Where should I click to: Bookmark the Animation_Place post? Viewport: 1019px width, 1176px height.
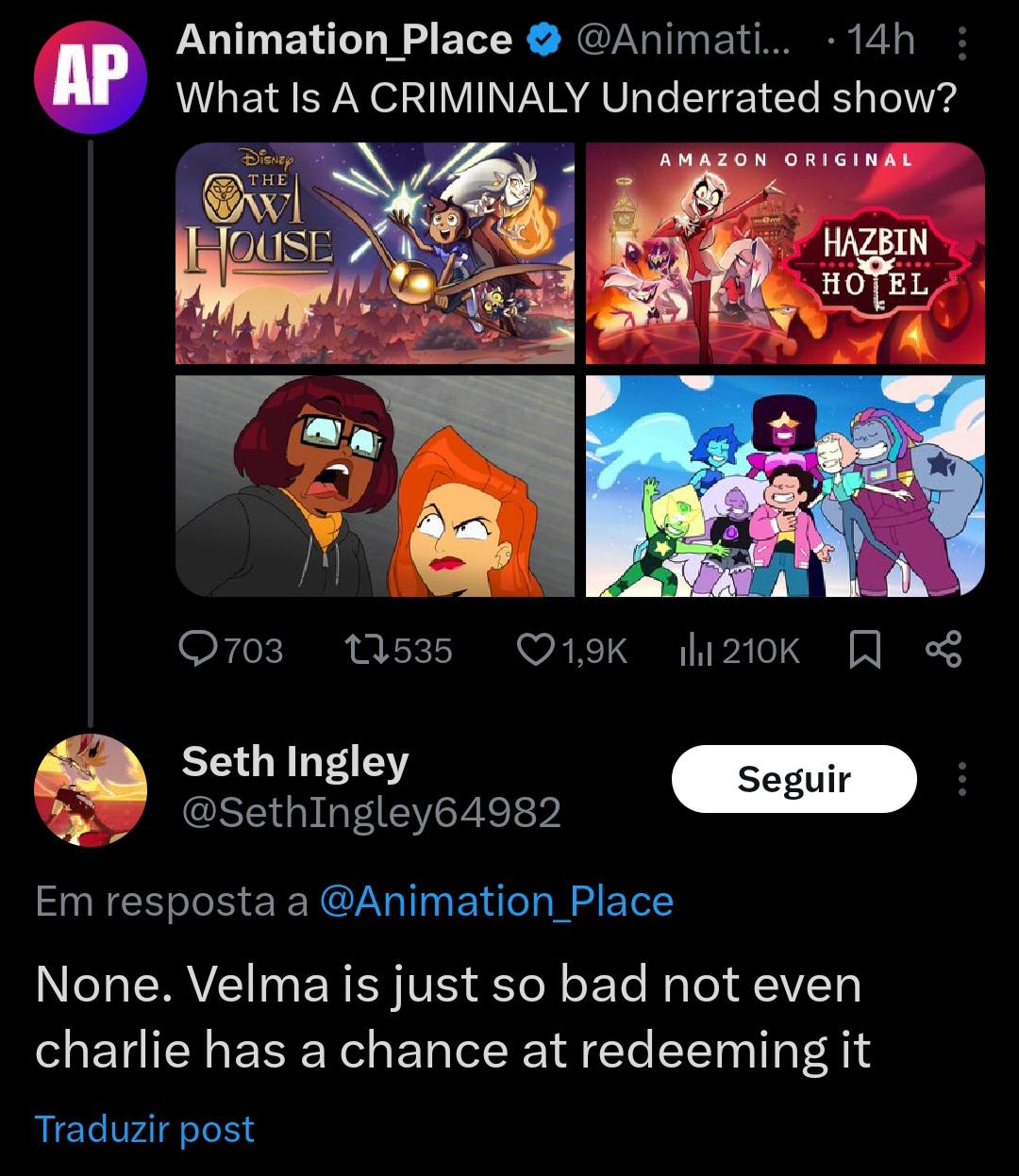coord(865,650)
